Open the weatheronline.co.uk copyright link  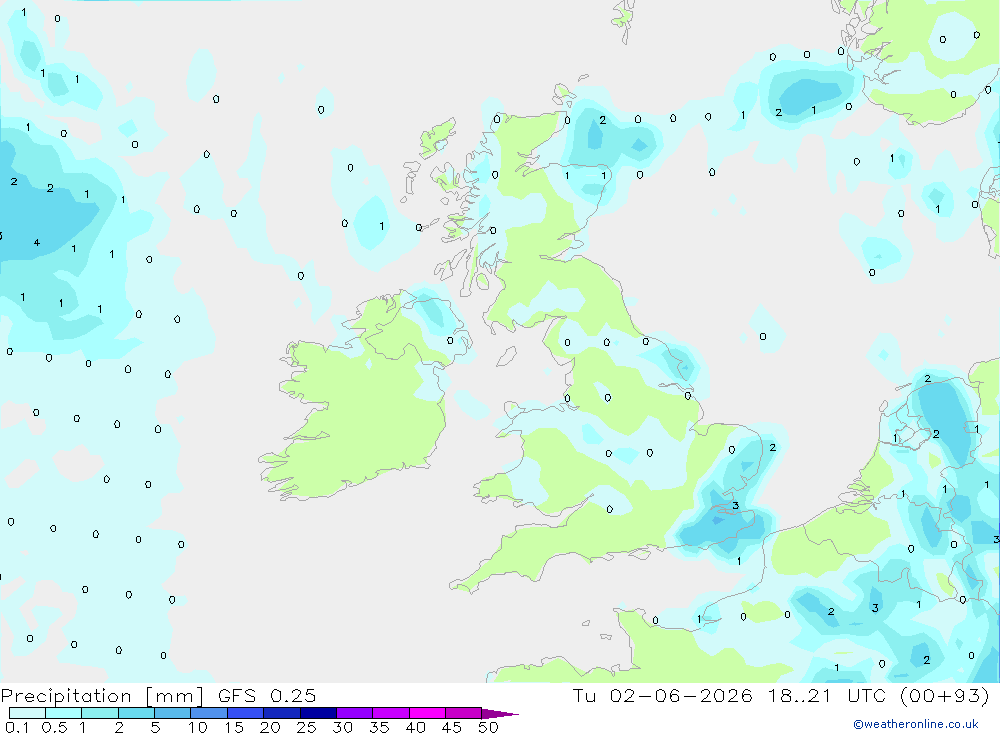(916, 724)
